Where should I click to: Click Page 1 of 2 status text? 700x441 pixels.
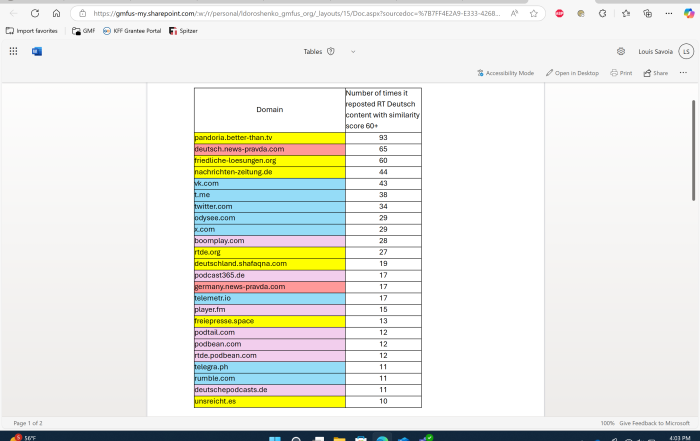(x=28, y=423)
